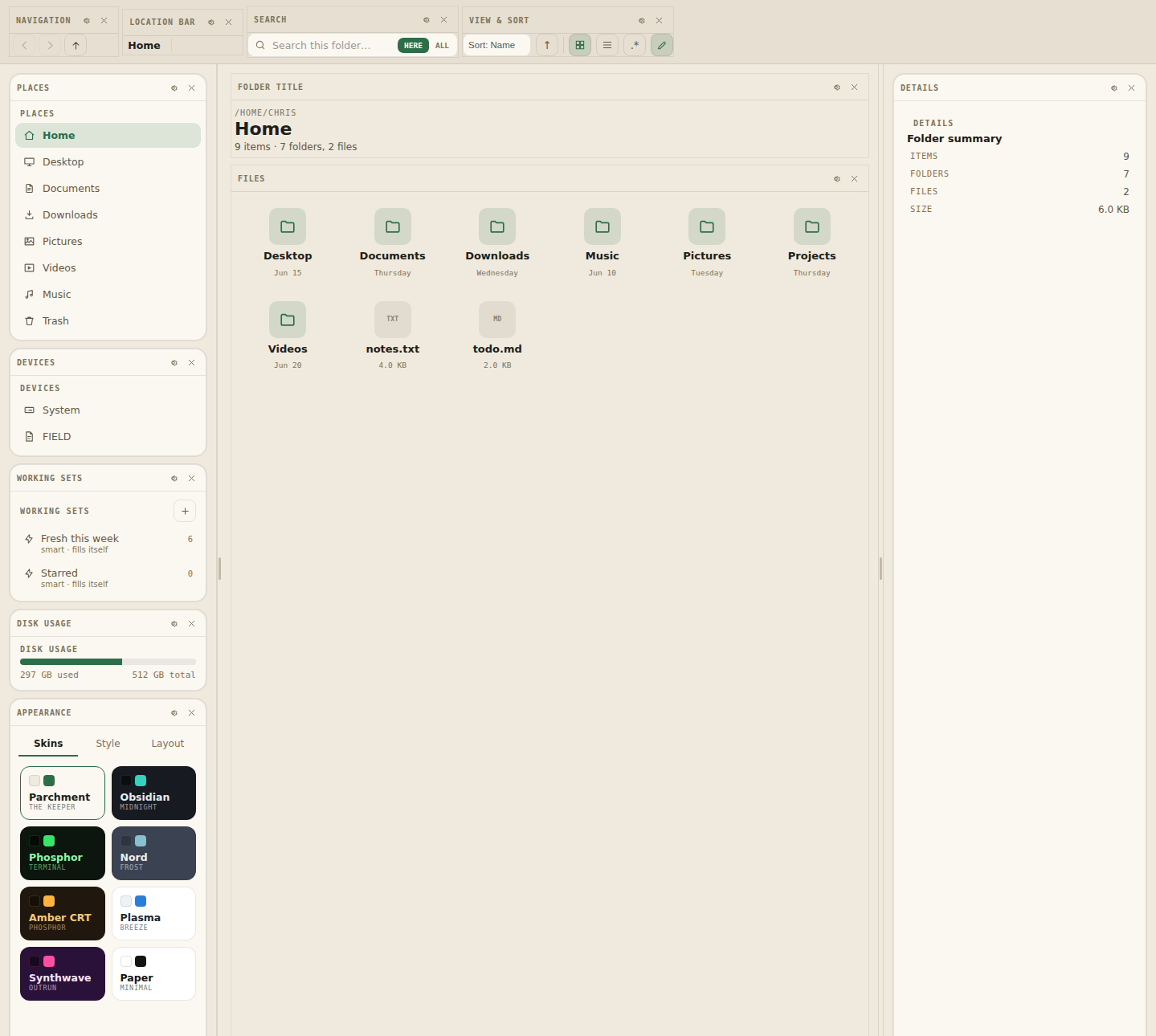Open the Fresh this week working set
The height and width of the screenshot is (1036, 1156).
click(x=108, y=544)
